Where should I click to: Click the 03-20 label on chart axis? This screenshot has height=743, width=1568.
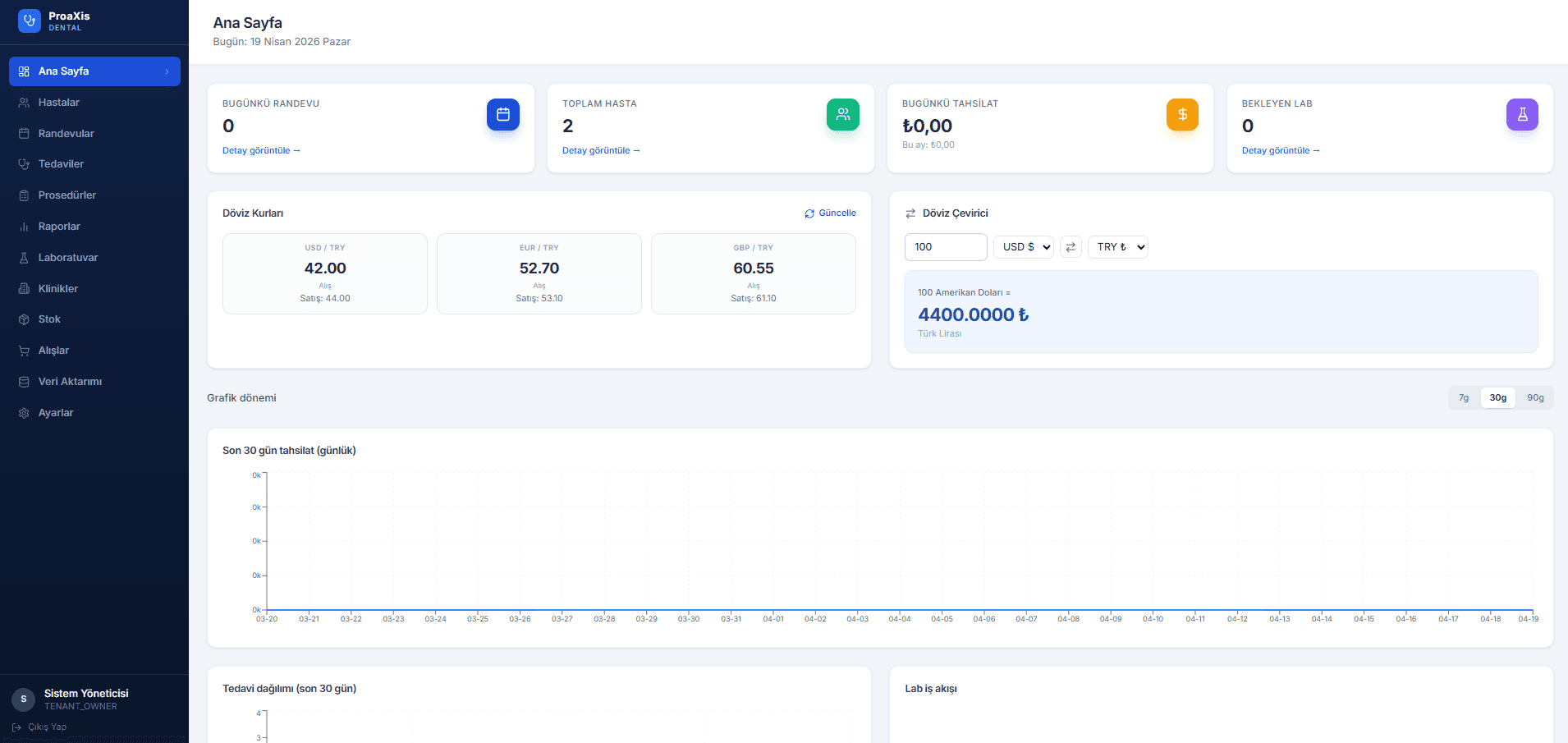[267, 619]
